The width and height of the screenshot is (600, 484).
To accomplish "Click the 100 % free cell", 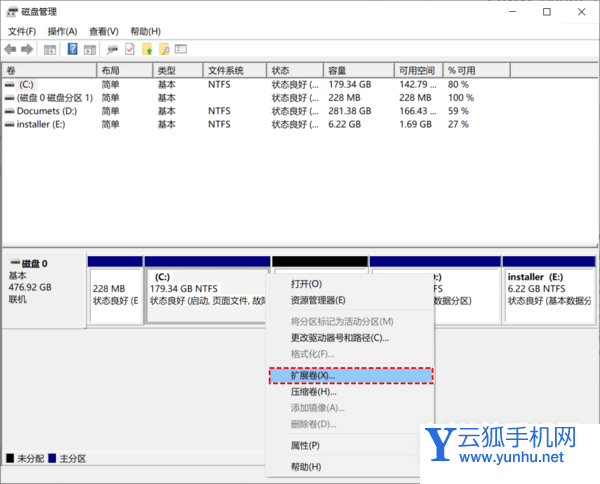I will (x=461, y=98).
